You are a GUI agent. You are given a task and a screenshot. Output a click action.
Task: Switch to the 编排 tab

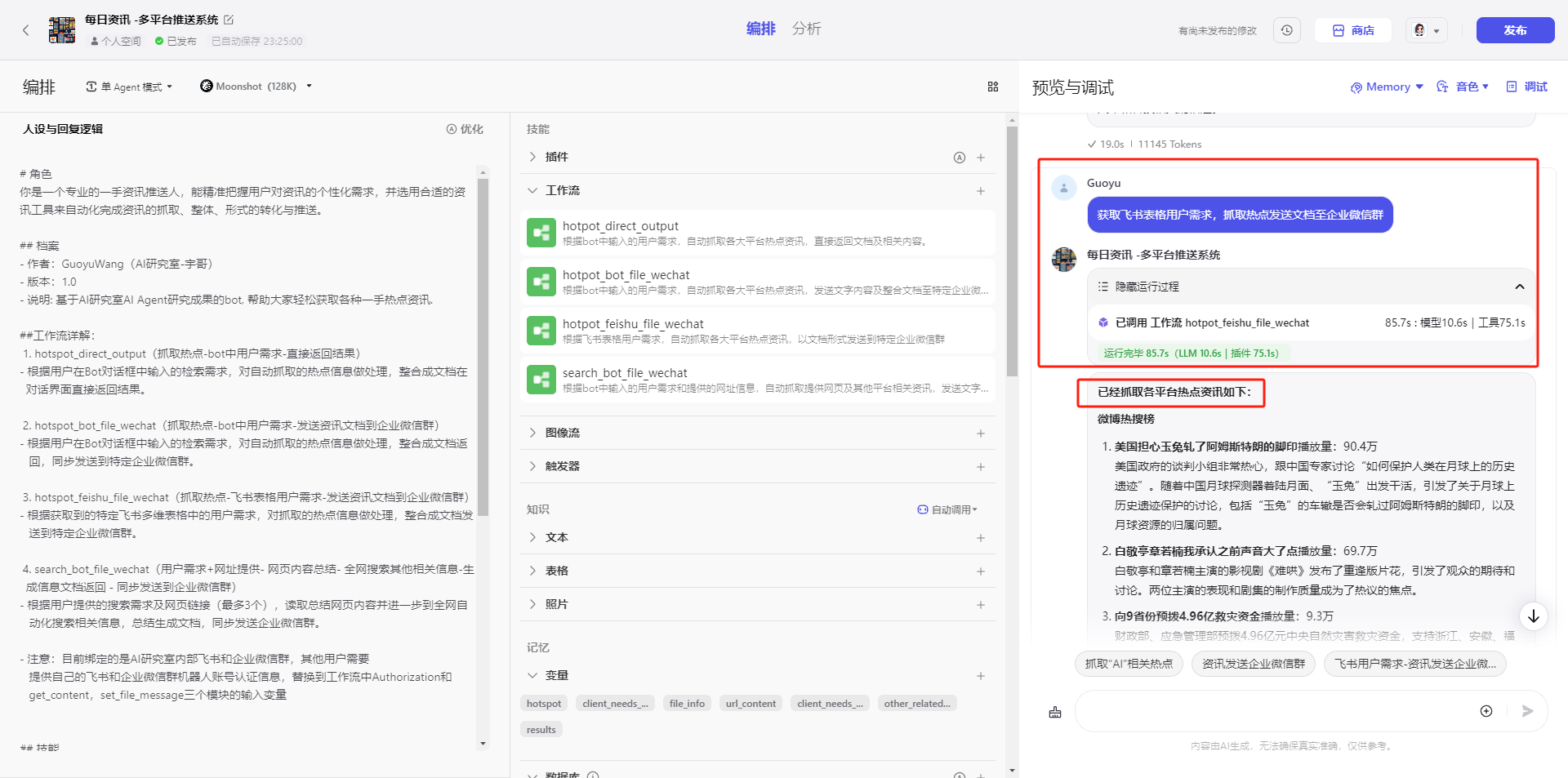760,29
